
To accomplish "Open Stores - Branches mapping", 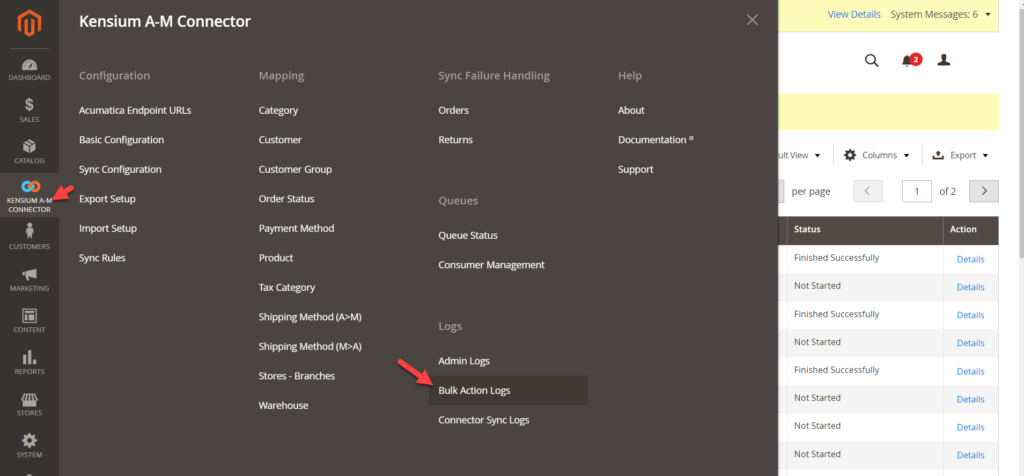I will 296,376.
